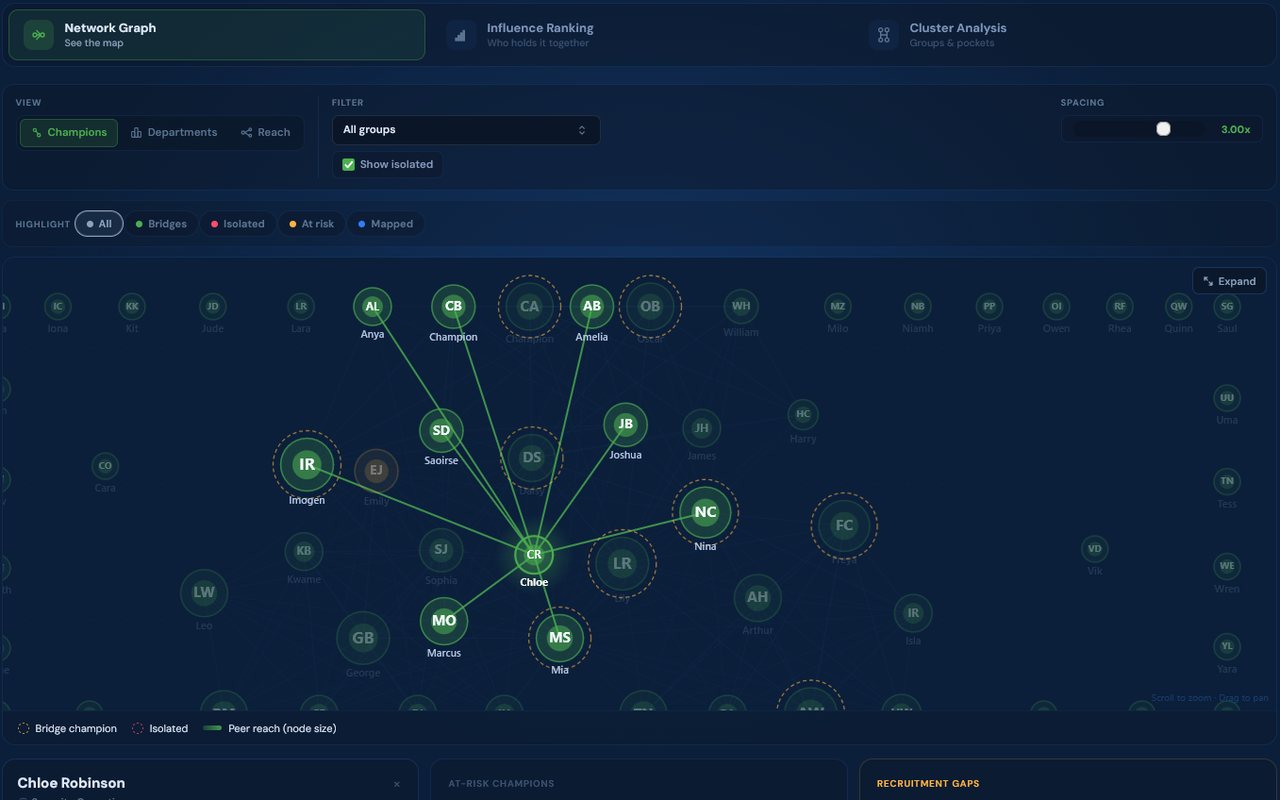Screen dimensions: 1280x800
Task: Click the Network Graph tab icon
Action: pos(39,35)
